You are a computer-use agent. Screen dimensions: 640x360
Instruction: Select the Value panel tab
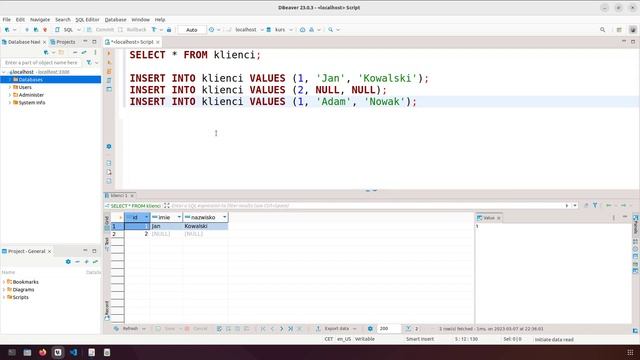489,218
